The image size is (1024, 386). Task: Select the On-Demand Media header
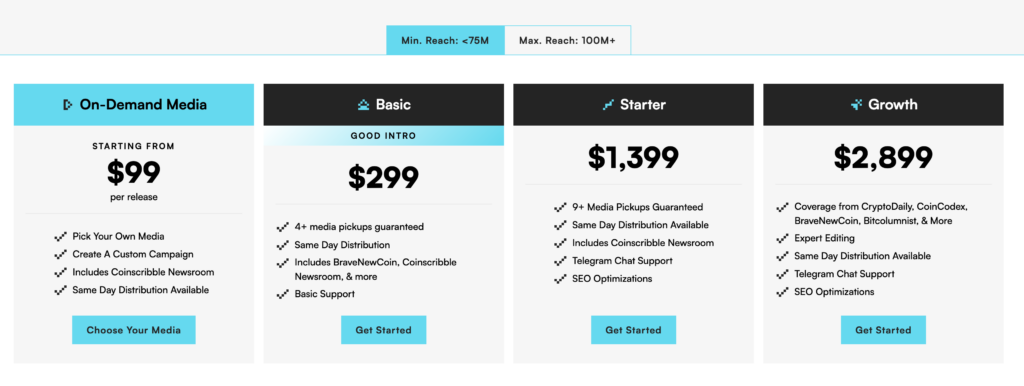134,105
